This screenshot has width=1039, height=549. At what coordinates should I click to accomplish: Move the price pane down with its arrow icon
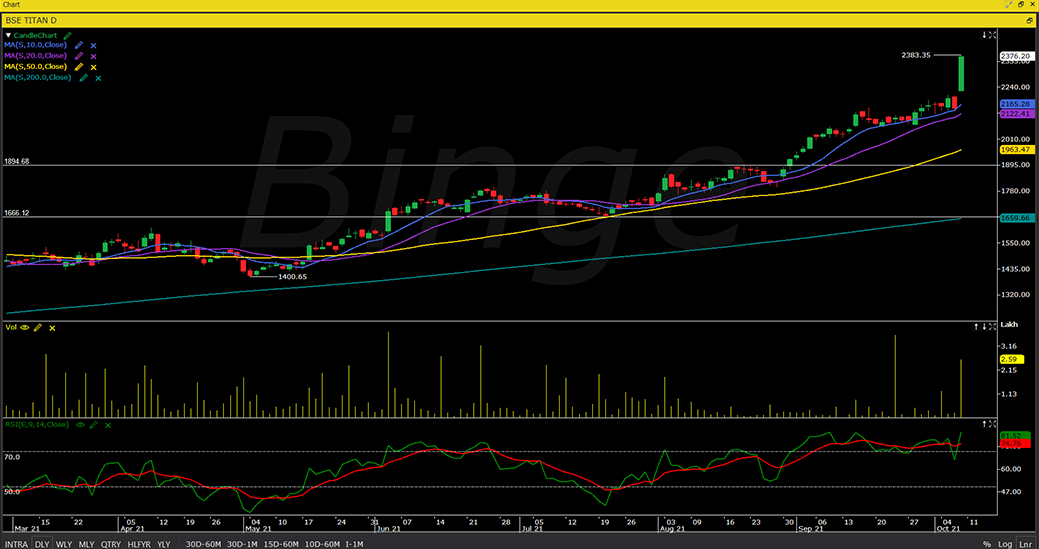tap(984, 34)
